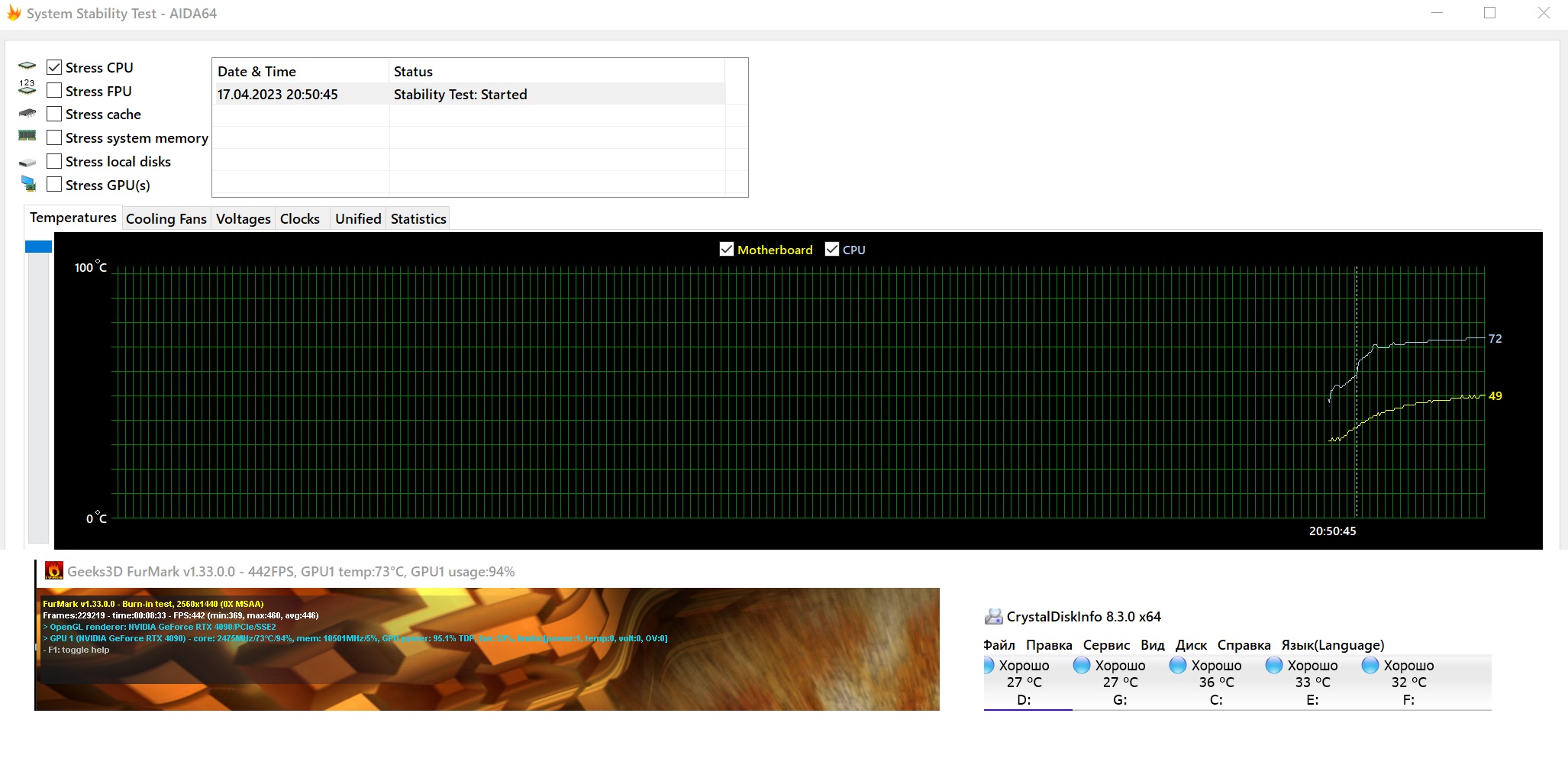1568x781 pixels.
Task: Select drive E: at 33 °C in CrystalDiskInfo
Action: click(1313, 683)
